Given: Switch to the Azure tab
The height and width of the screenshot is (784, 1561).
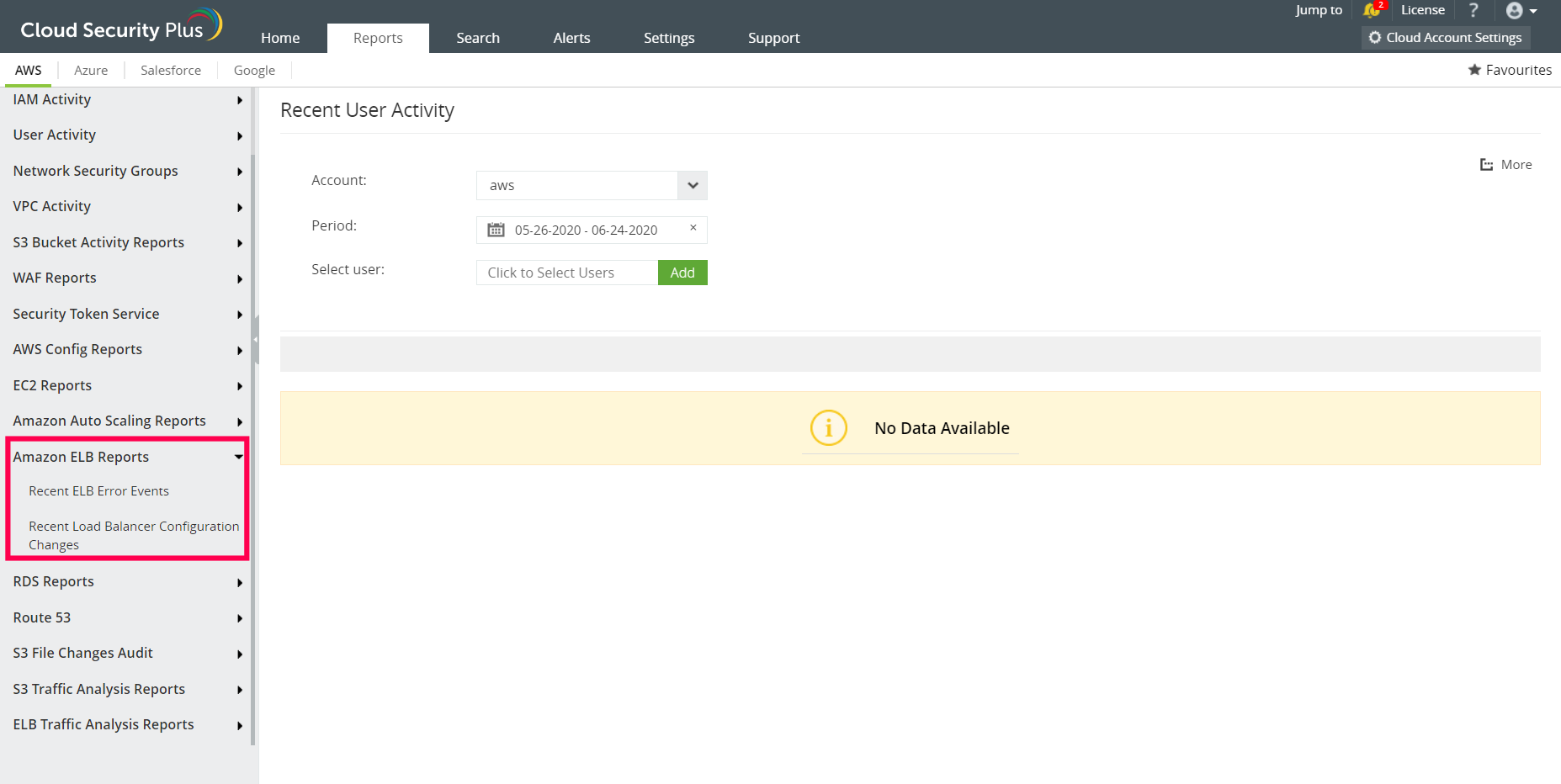Looking at the screenshot, I should (x=90, y=70).
